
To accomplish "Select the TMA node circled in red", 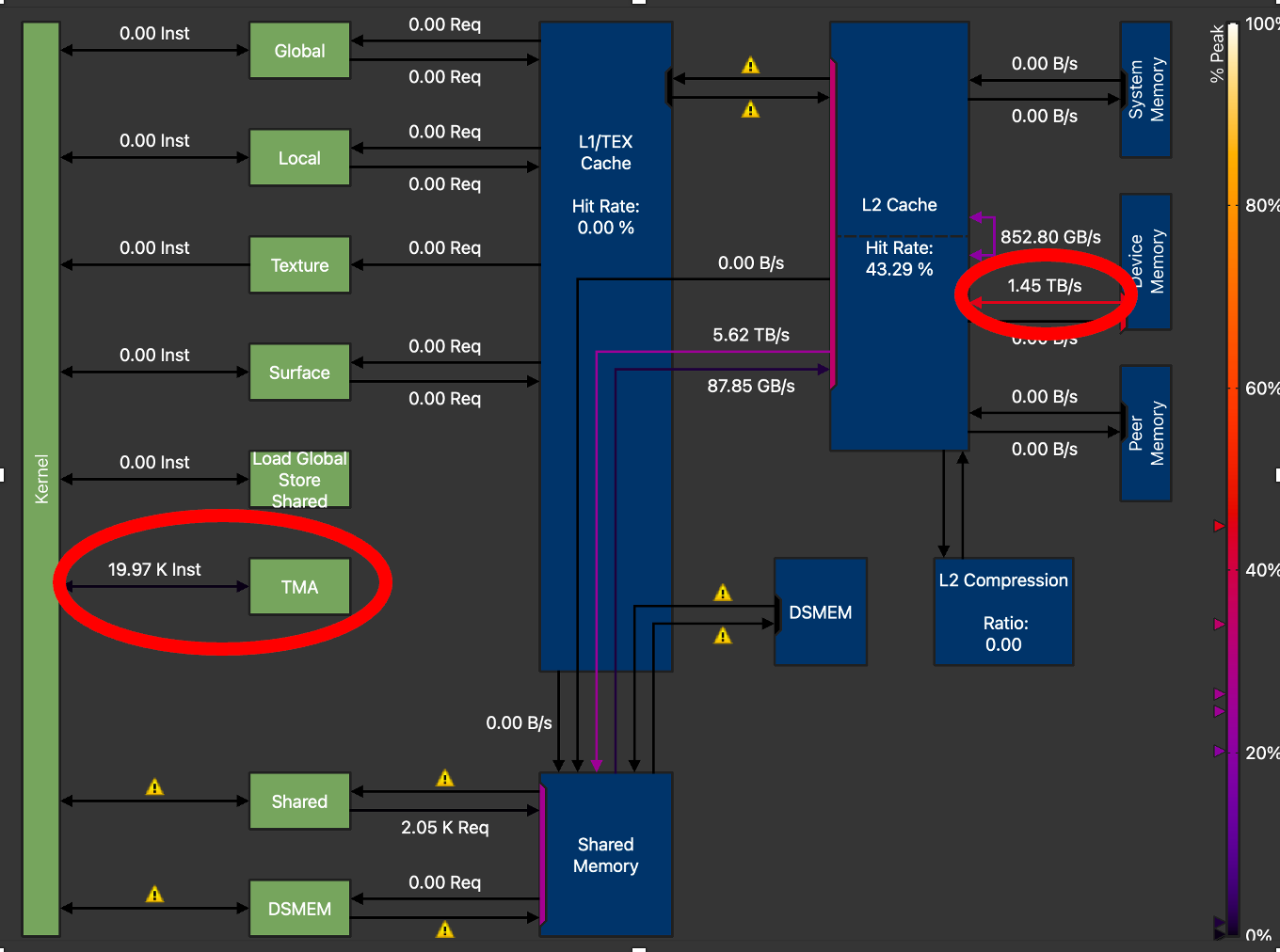I will (x=299, y=586).
